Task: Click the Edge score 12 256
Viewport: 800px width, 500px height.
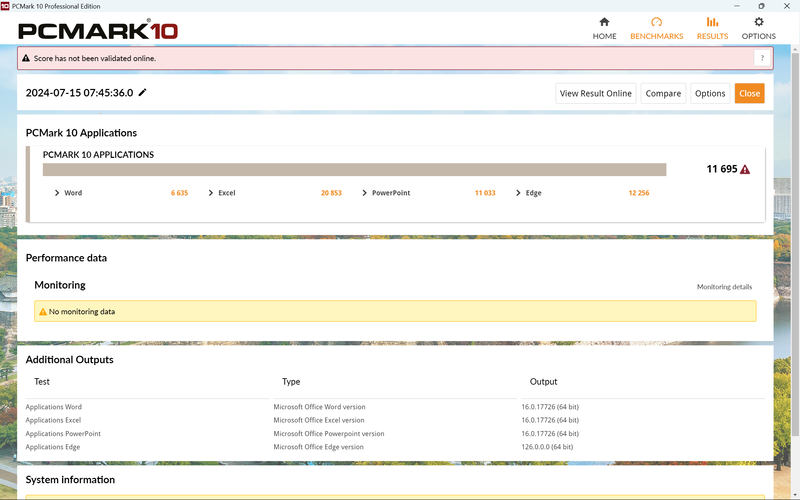Action: [639, 193]
